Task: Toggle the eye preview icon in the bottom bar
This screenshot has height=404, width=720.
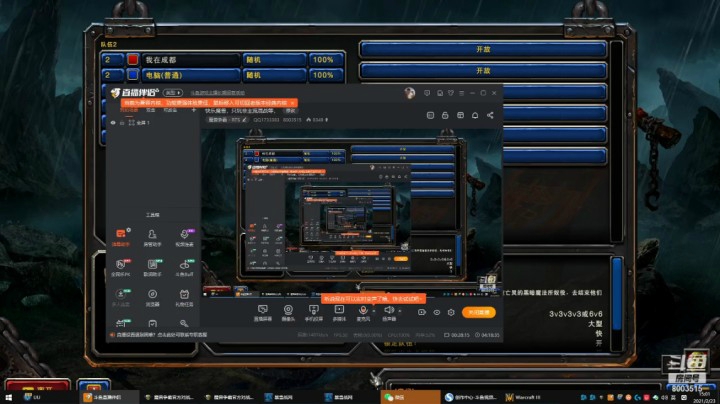Action: pyautogui.click(x=437, y=312)
